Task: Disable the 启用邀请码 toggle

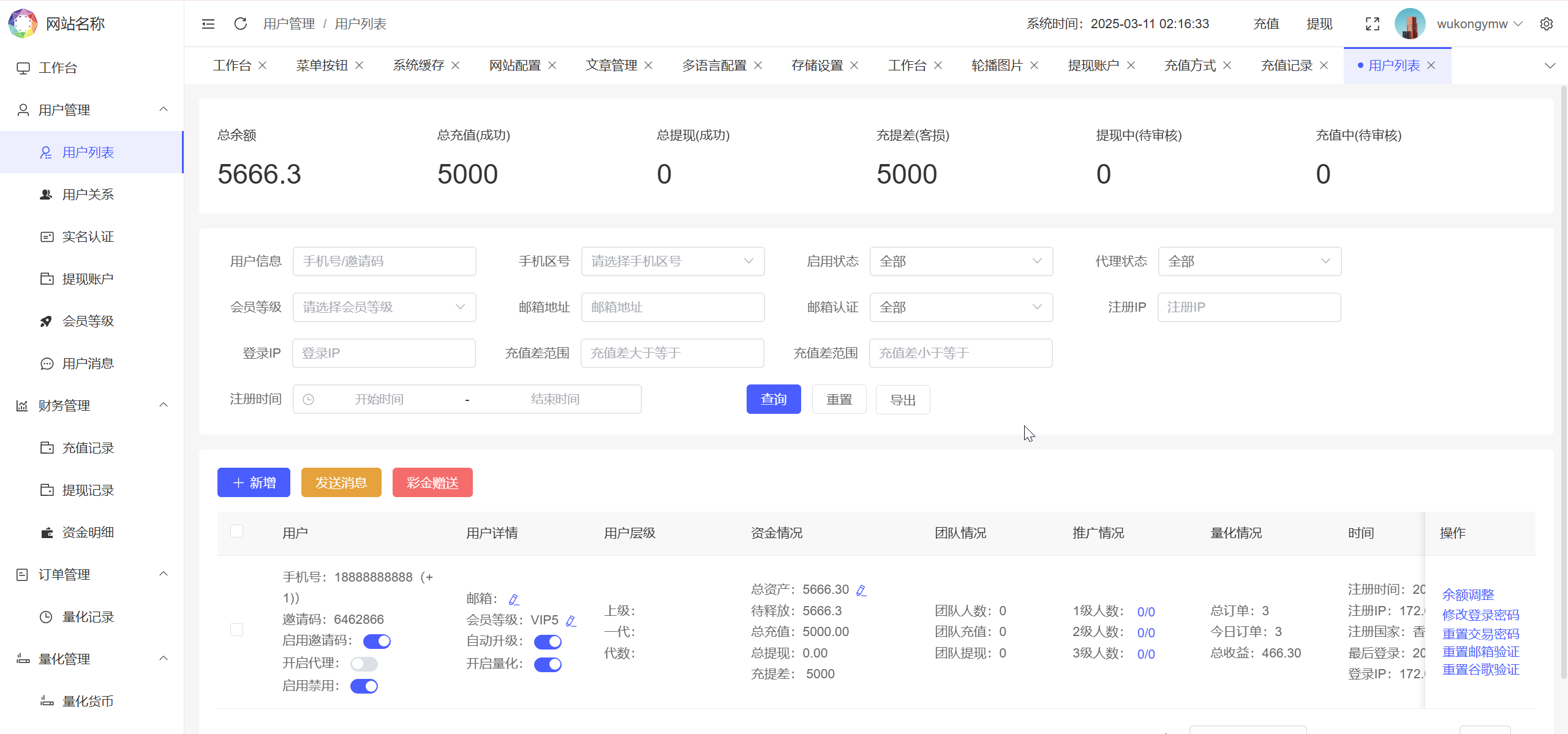Action: tap(376, 641)
